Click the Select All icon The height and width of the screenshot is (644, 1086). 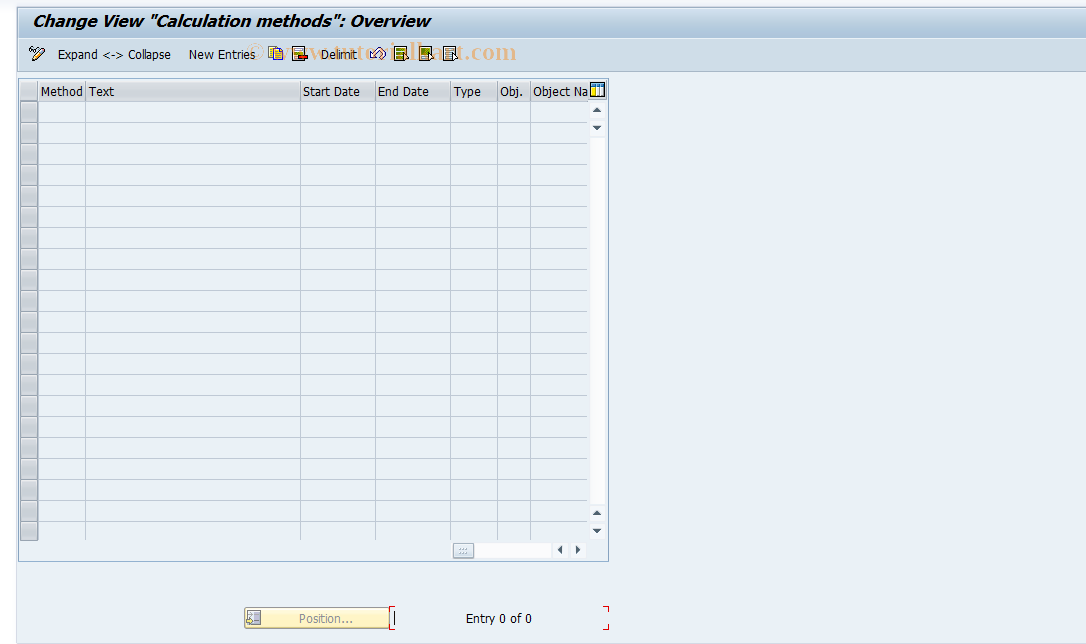click(401, 54)
